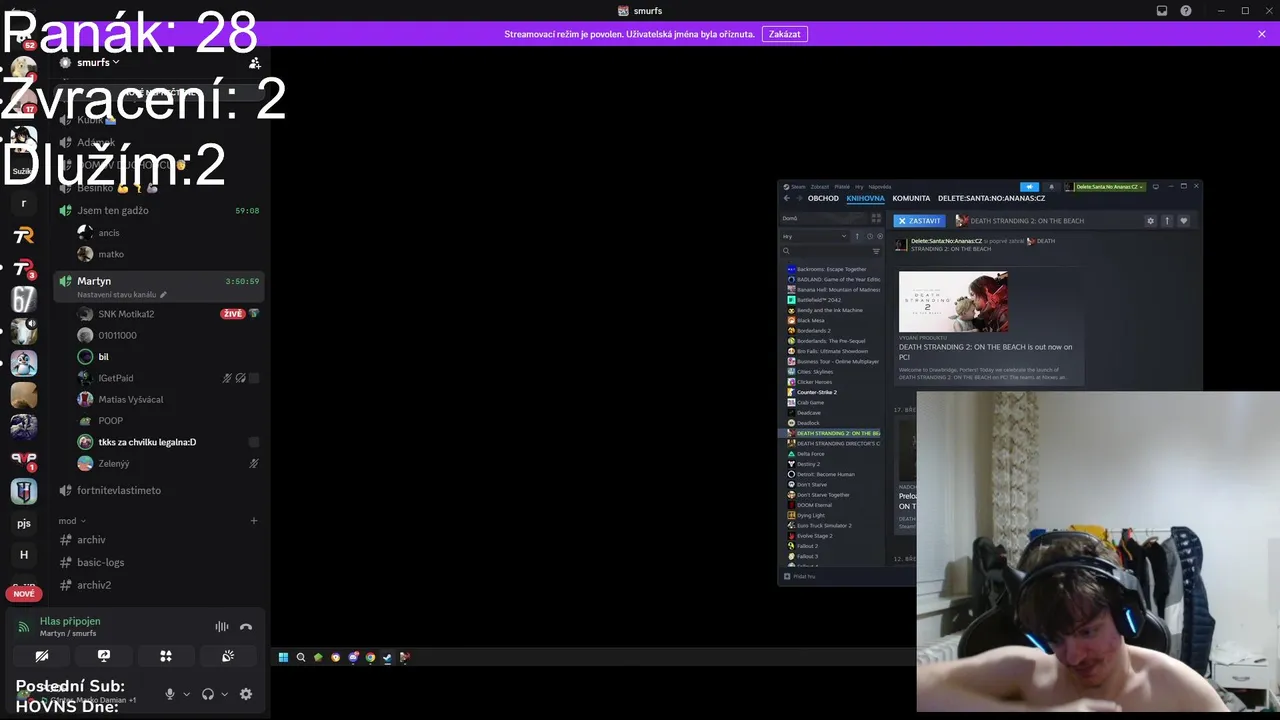
Task: Click voice participant IGetPaid
Action: click(x=168, y=378)
